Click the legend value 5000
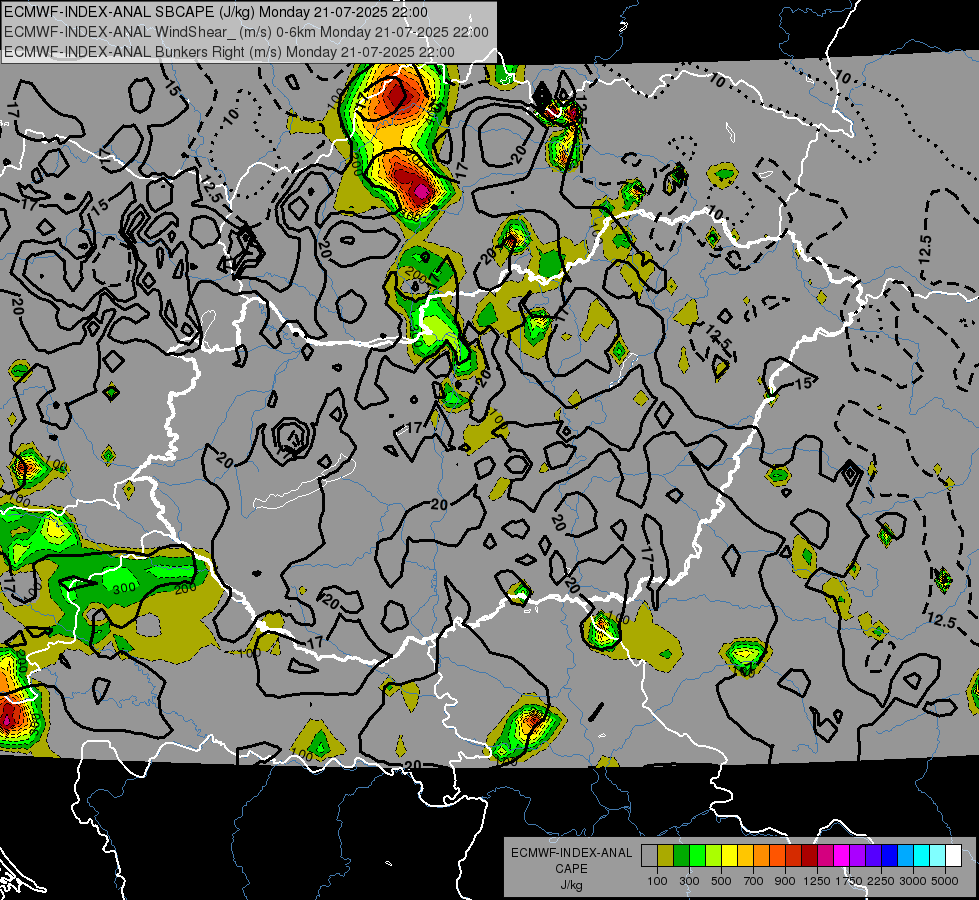 click(x=945, y=881)
